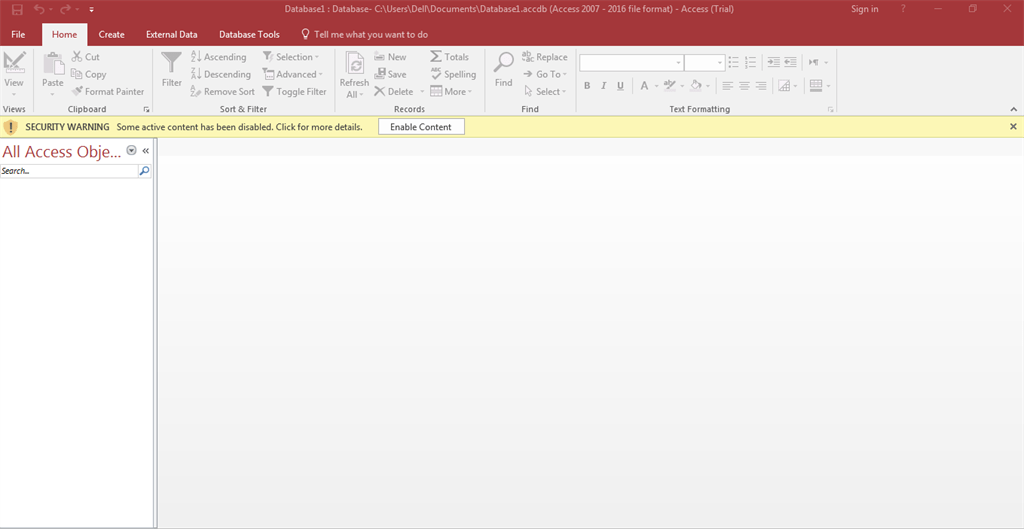
Task: Collapse the ribbon with the arrow
Action: (1014, 110)
